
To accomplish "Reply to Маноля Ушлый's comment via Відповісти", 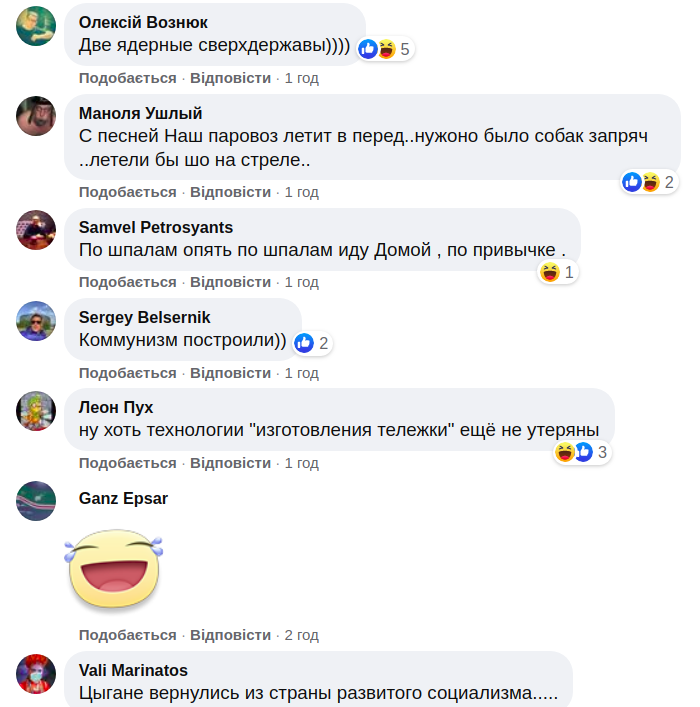I will [x=230, y=192].
